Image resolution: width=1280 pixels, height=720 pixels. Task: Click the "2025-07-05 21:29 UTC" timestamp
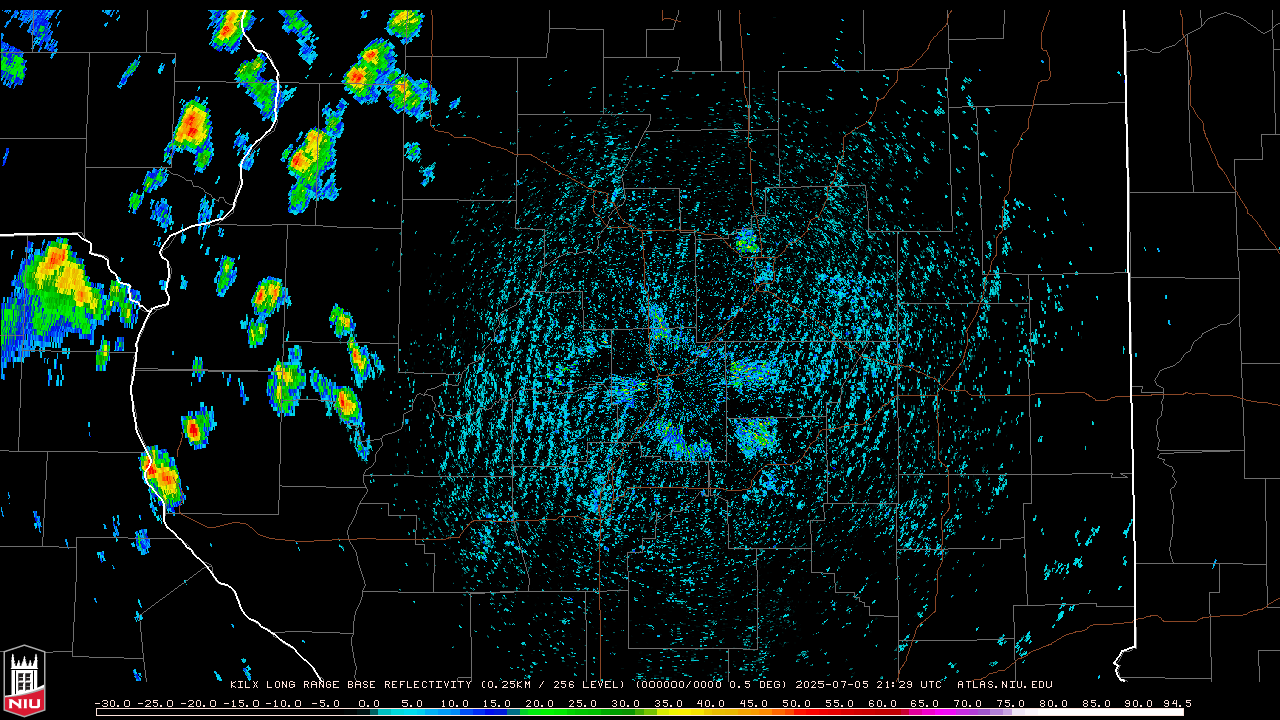[869, 685]
